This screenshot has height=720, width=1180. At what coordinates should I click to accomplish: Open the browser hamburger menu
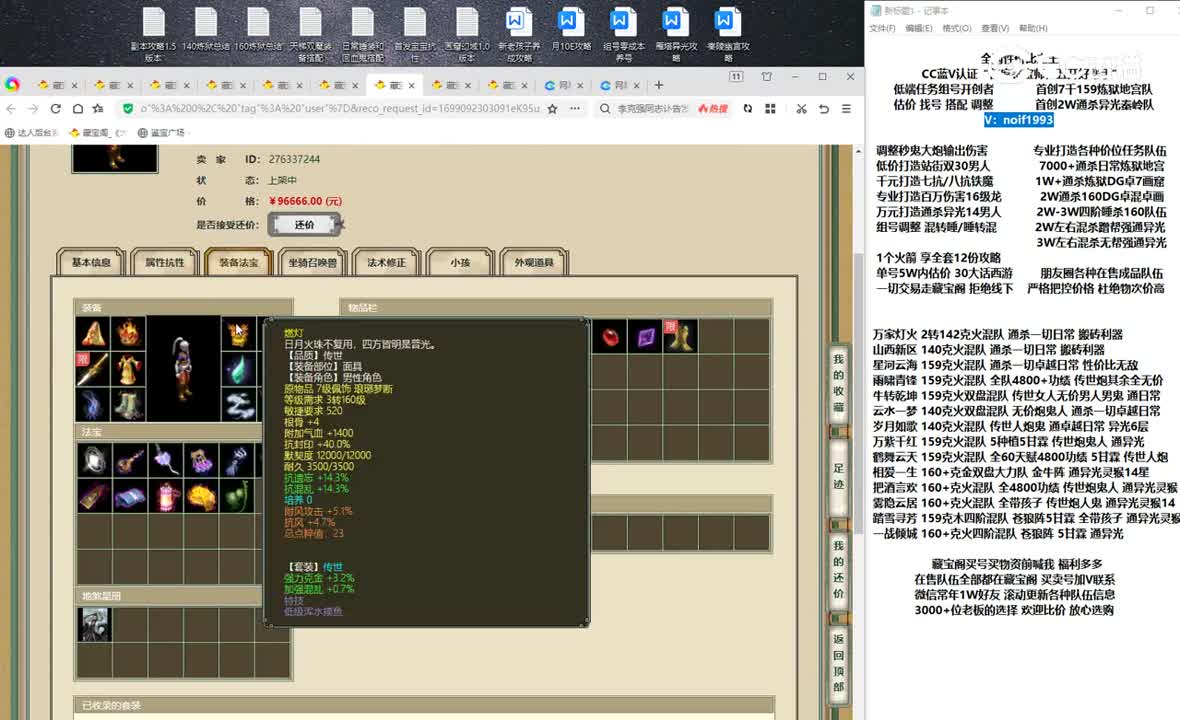click(x=847, y=109)
